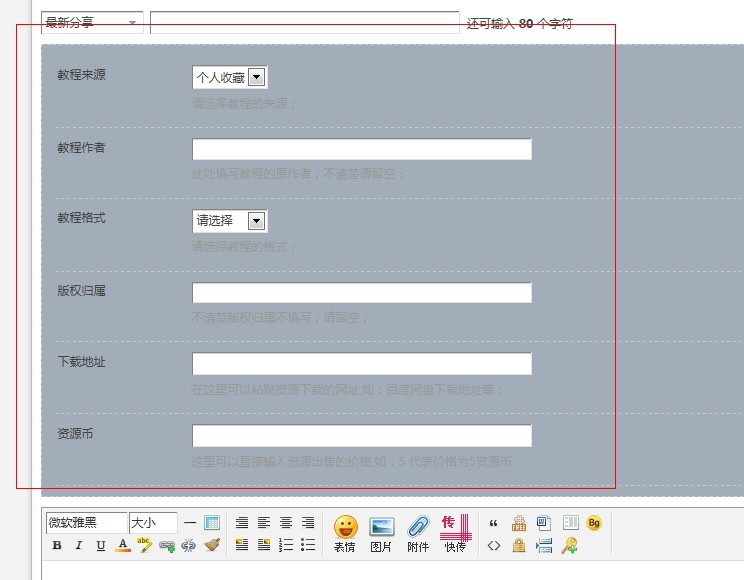Float image to the left
The image size is (744, 580).
[242, 545]
